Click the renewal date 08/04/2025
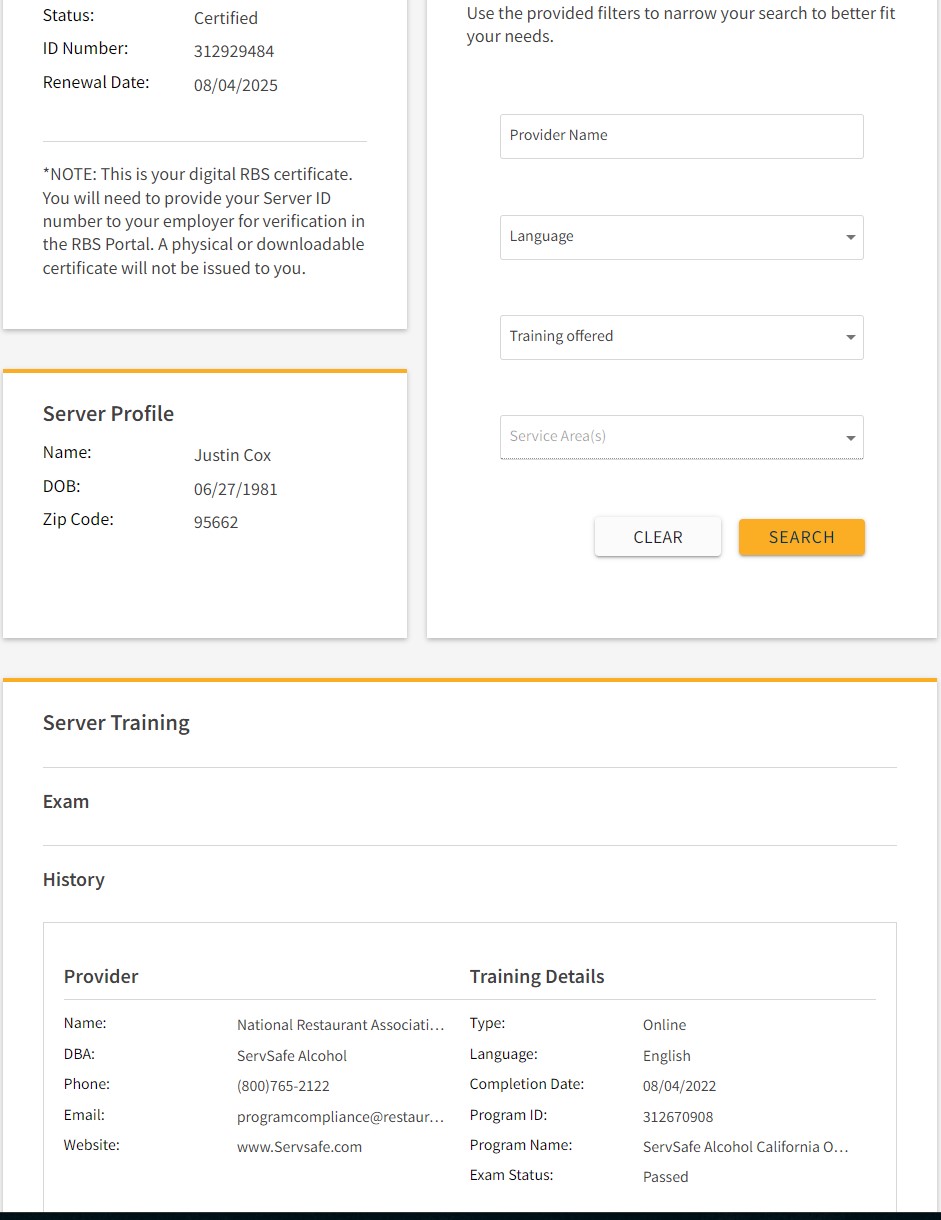Image resolution: width=941 pixels, height=1220 pixels. click(236, 86)
